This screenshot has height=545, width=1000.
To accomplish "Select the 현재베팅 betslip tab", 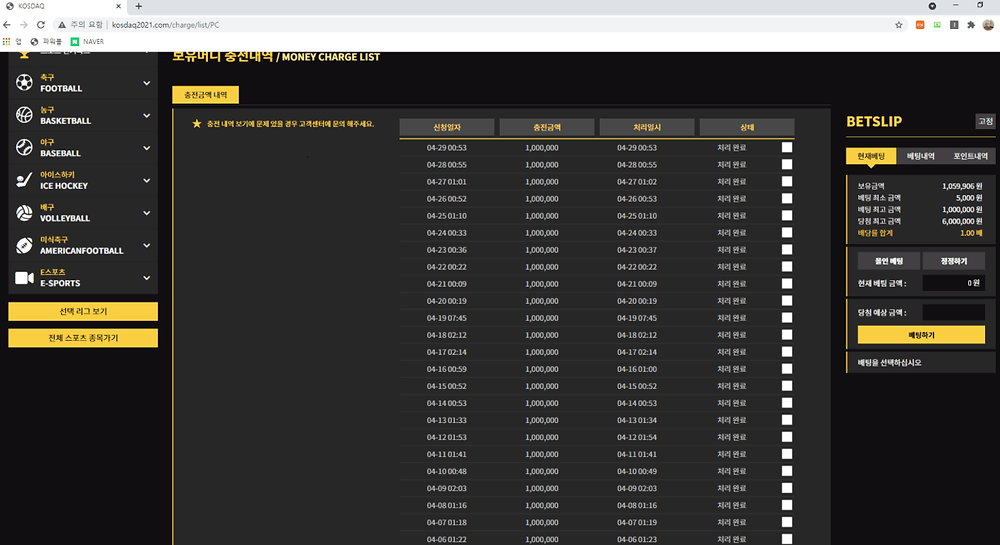I will point(871,156).
